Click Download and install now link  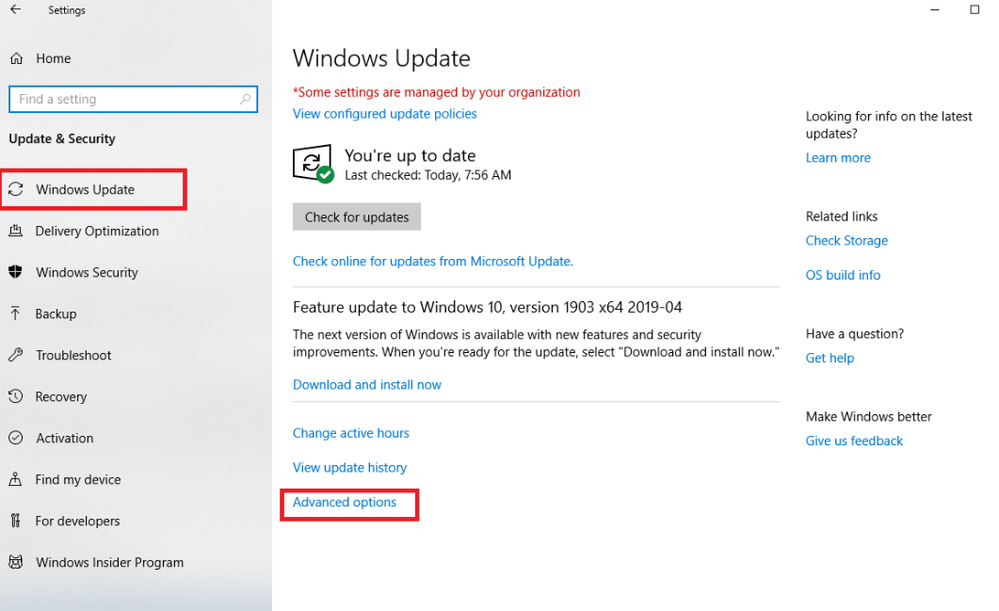(x=367, y=385)
